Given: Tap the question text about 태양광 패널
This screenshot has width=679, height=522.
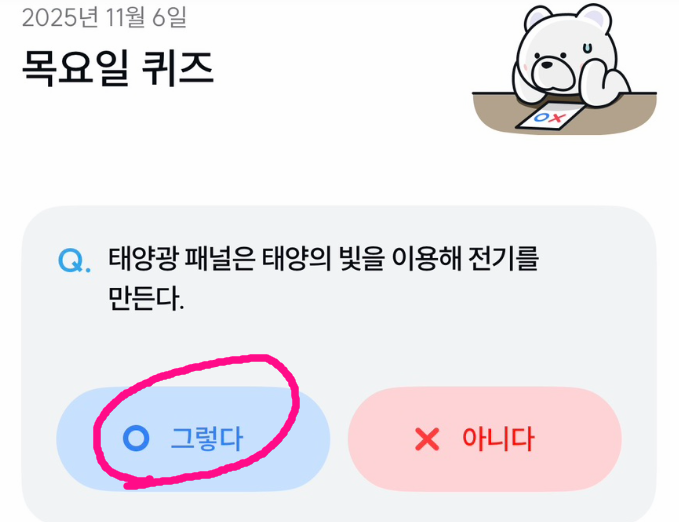Looking at the screenshot, I should coord(323,279).
